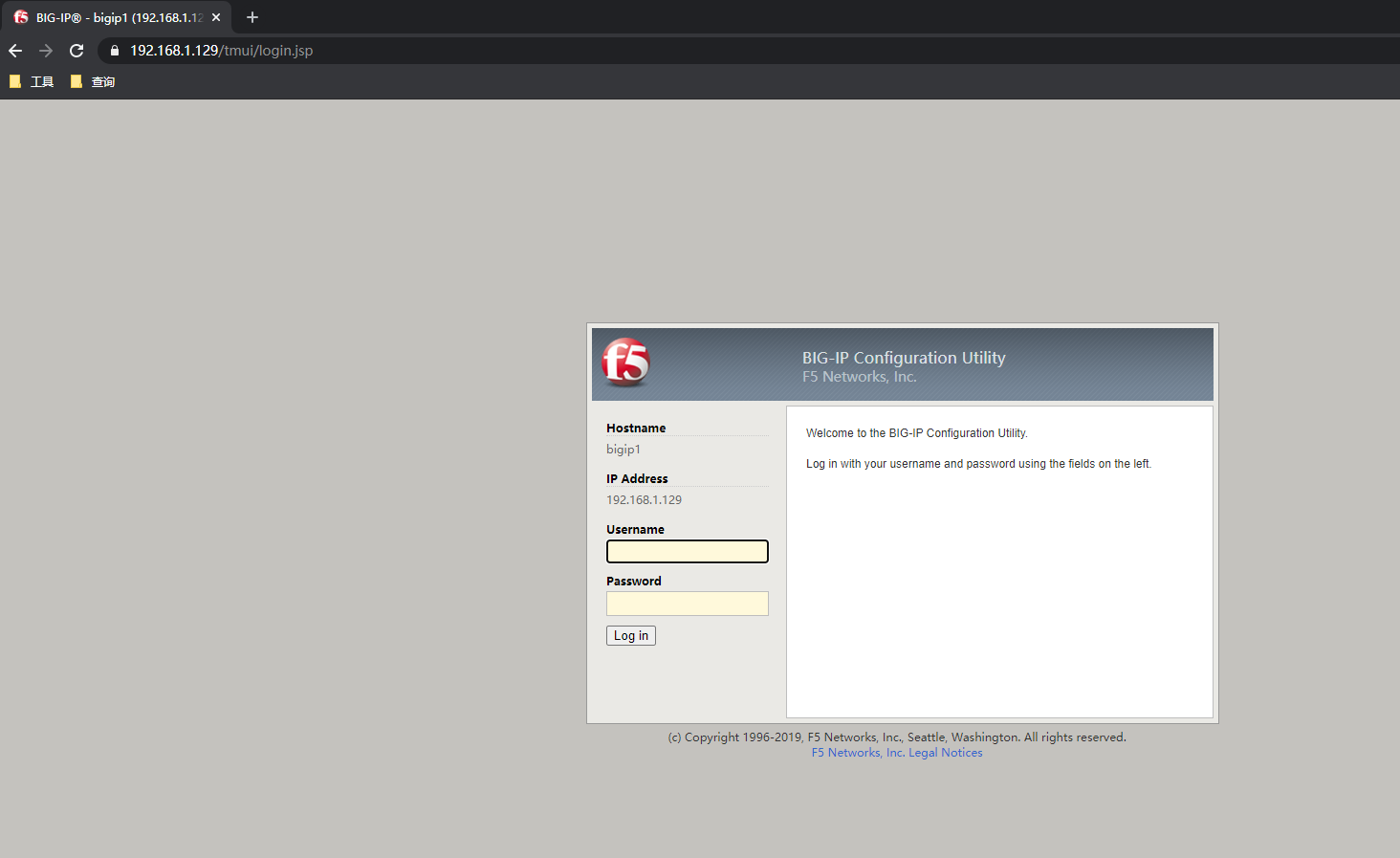This screenshot has width=1400, height=858.
Task: Click the address bar URL
Action: (x=221, y=51)
